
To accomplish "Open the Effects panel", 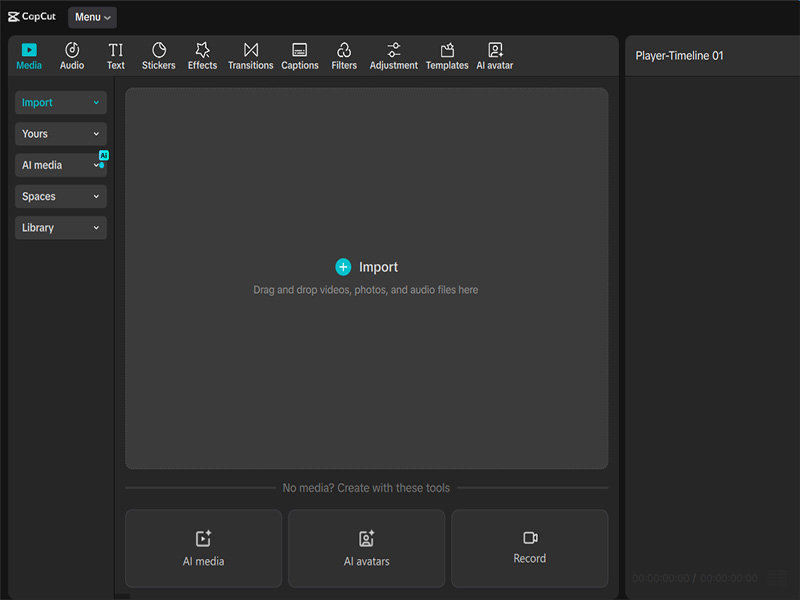I will (203, 56).
